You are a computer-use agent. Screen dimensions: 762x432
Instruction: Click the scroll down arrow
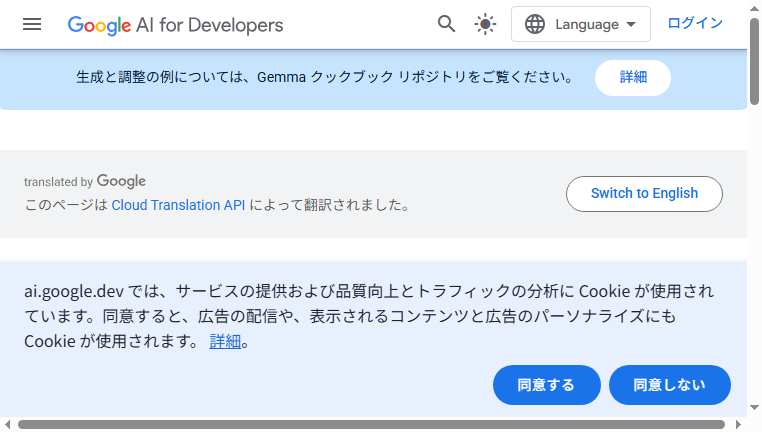754,407
